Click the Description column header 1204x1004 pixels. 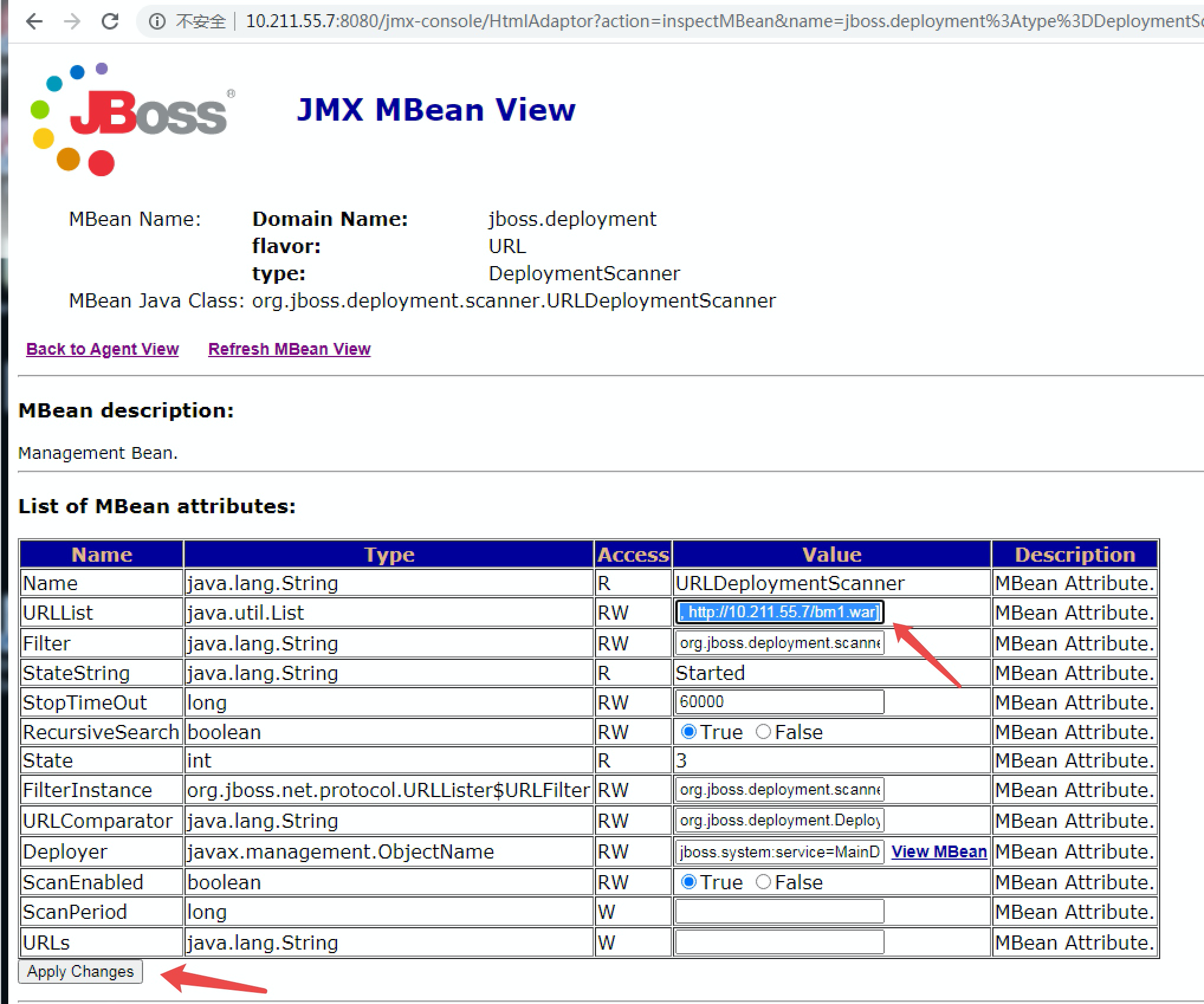click(x=1074, y=554)
